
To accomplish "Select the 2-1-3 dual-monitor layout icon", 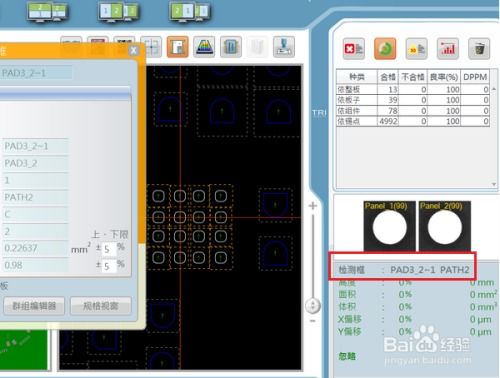I will (190, 12).
